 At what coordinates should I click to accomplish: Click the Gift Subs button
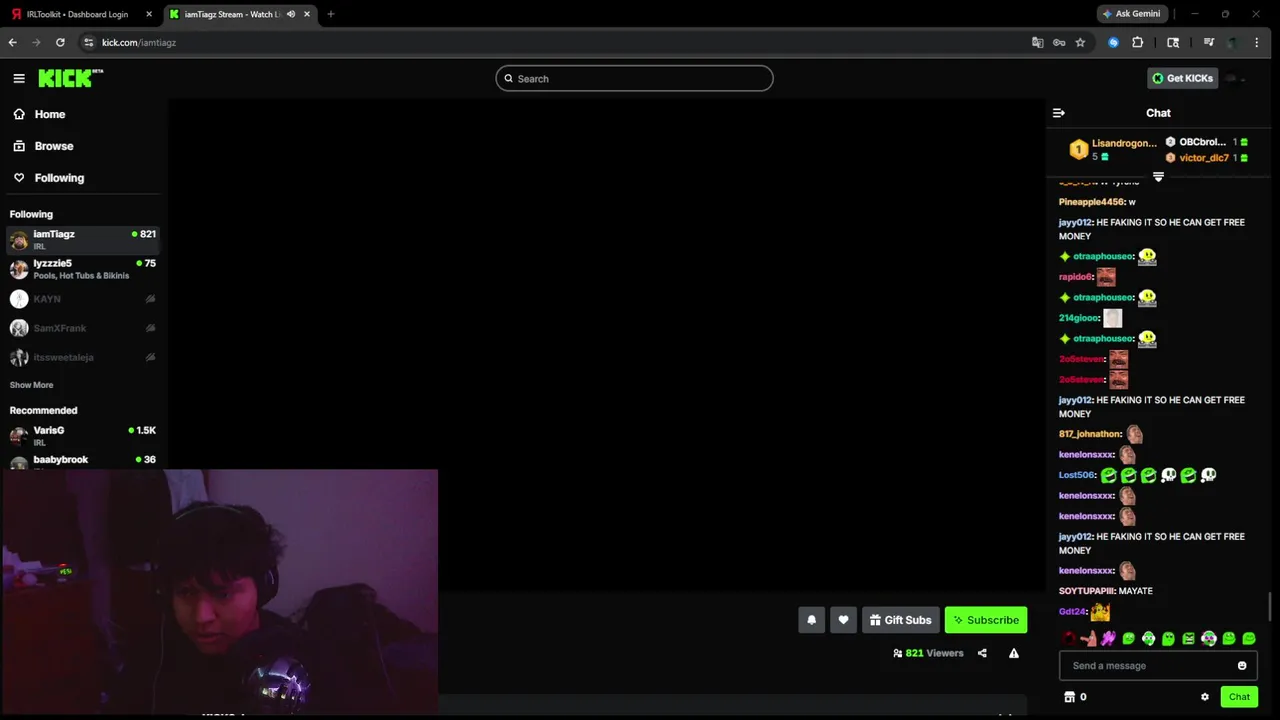point(901,620)
